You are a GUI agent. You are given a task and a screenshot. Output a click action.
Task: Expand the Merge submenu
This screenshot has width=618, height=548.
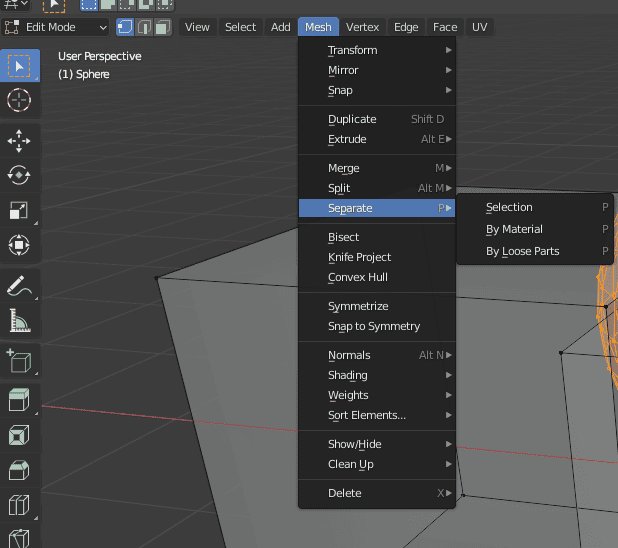point(377,168)
